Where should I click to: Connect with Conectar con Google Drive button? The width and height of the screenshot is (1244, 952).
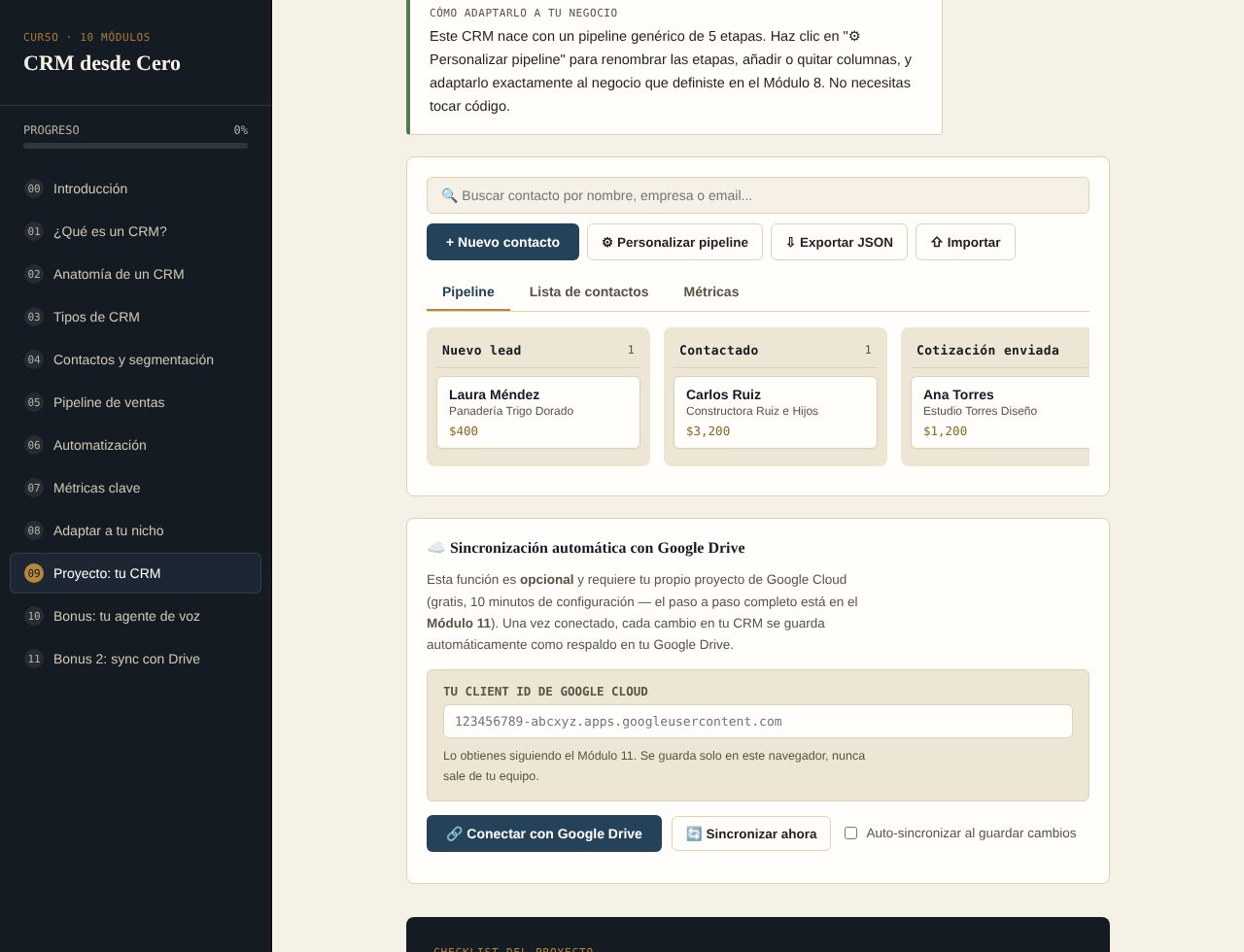[544, 833]
